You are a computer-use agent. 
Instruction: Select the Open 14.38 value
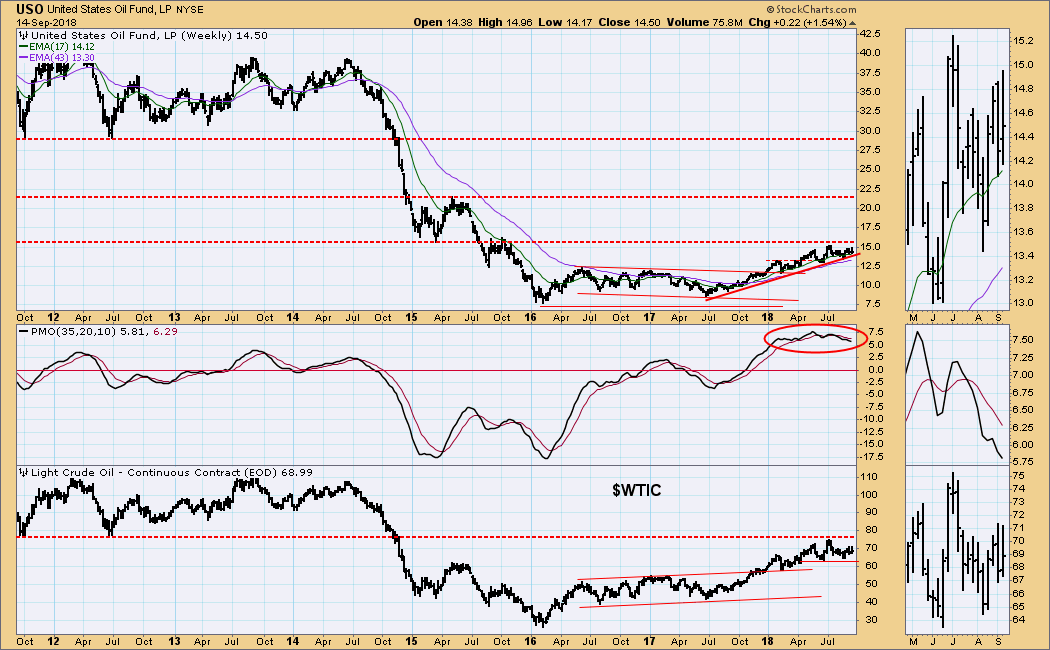(443, 22)
